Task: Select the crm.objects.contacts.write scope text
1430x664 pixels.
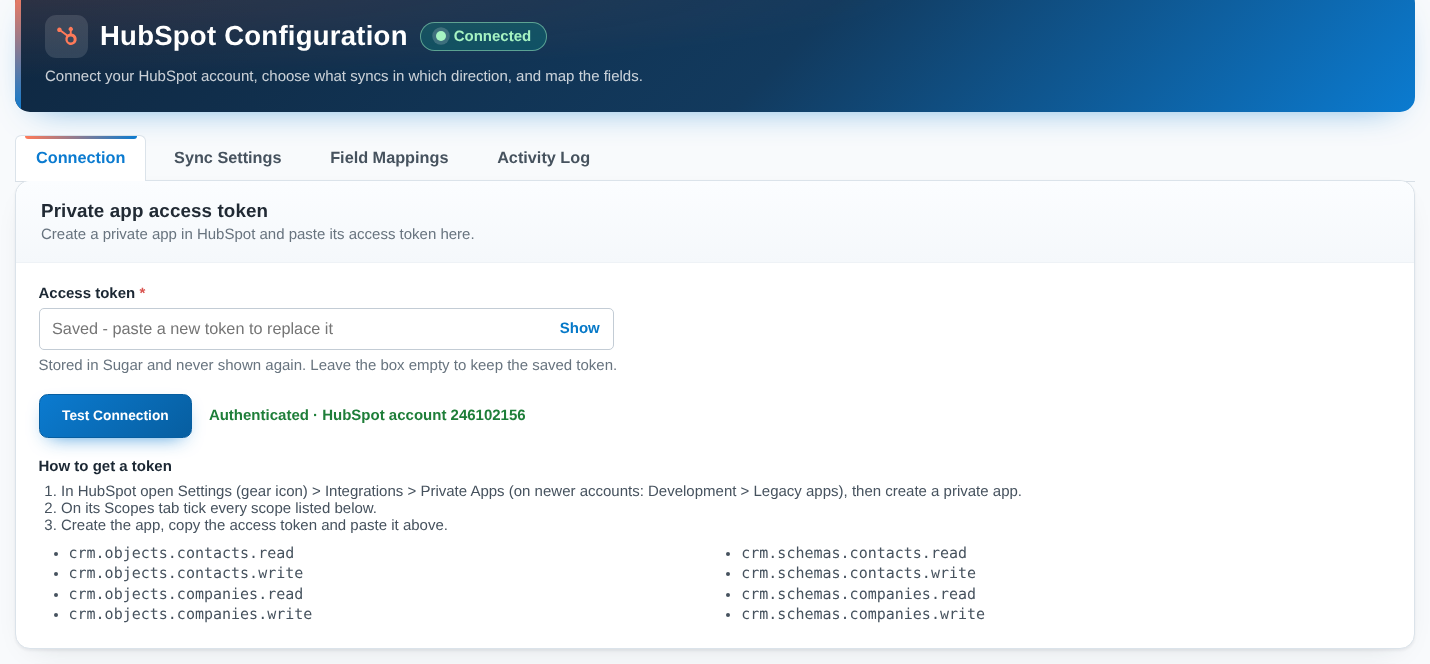Action: (186, 573)
